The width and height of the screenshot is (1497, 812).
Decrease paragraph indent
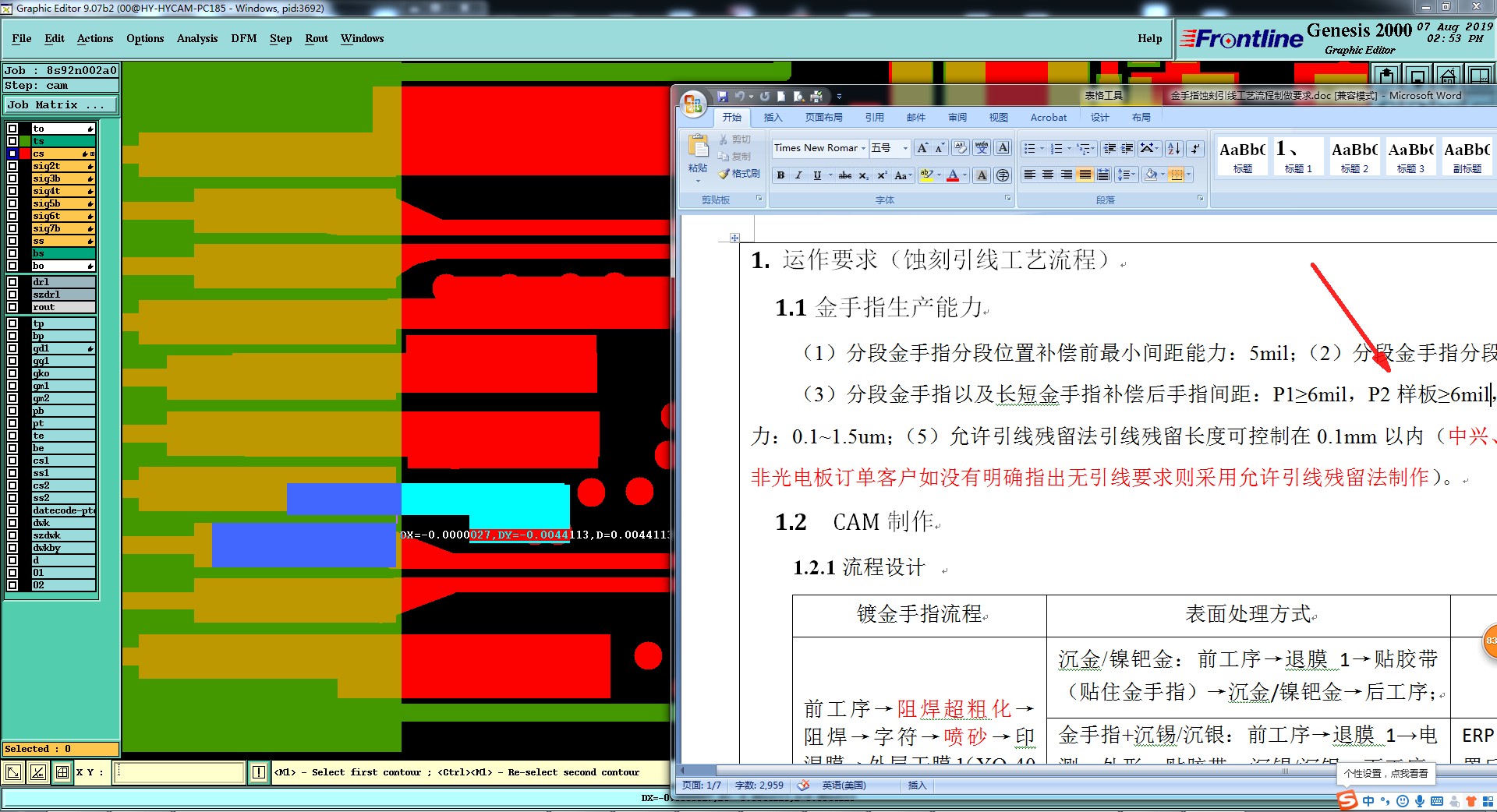click(1109, 148)
